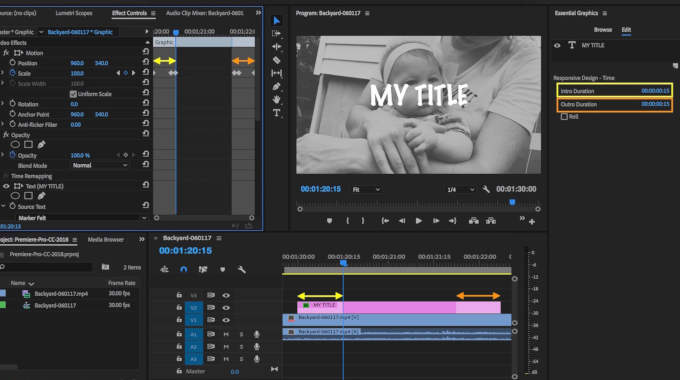
Task: Go to In point in Program monitor
Action: [x=385, y=221]
